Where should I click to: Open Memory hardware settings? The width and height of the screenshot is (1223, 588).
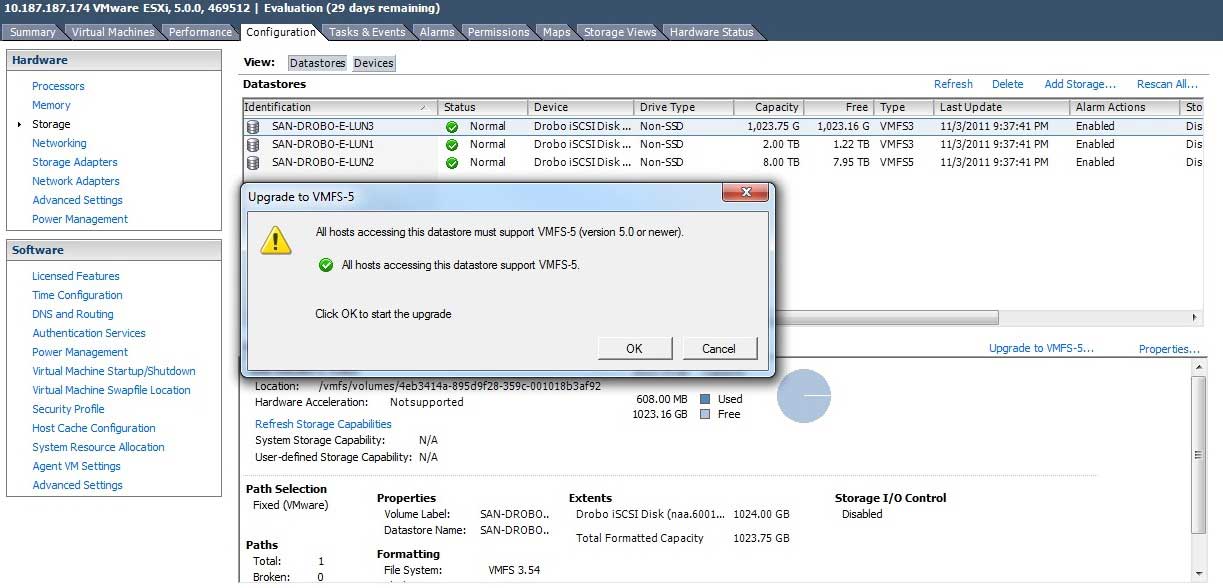[x=51, y=105]
